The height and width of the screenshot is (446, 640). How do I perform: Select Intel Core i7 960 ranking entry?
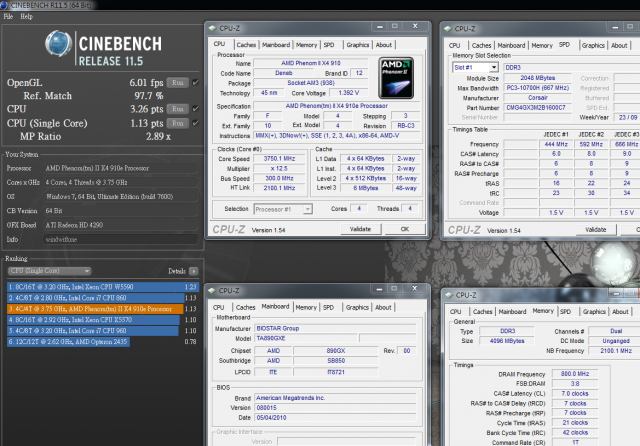click(93, 331)
